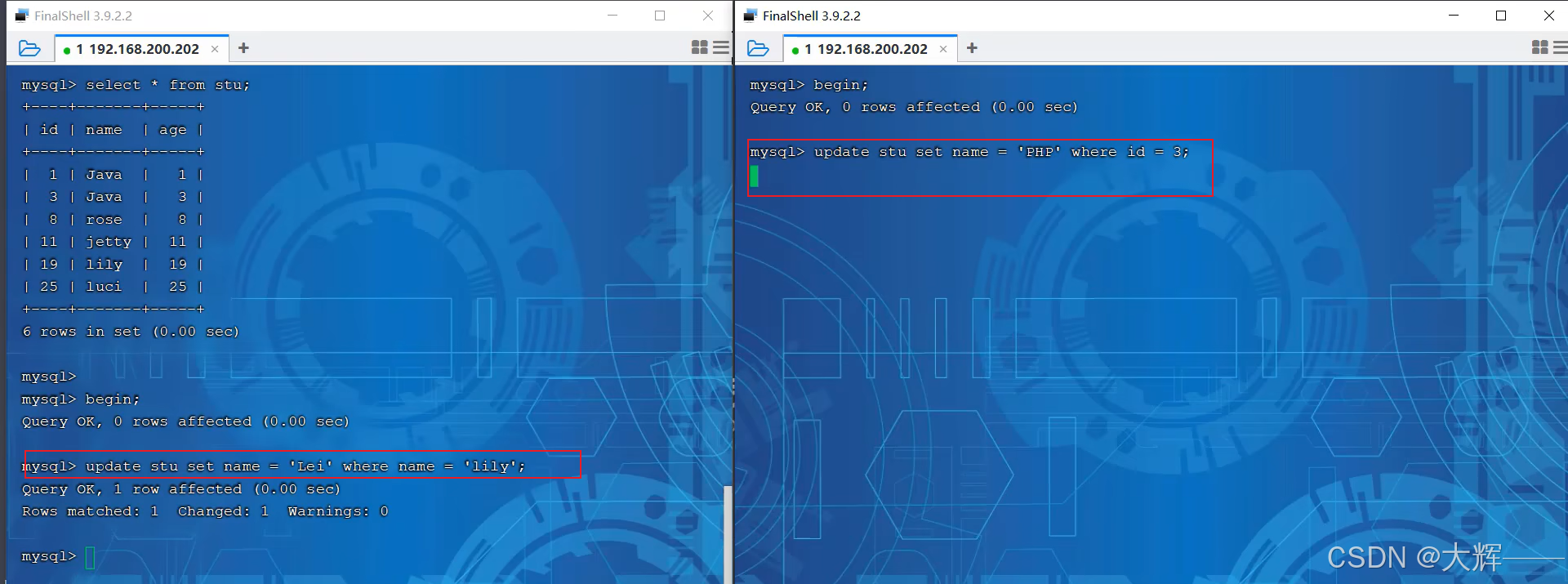Image resolution: width=1568 pixels, height=584 pixels.
Task: Switch to grid layout view in right window
Action: click(x=1540, y=47)
